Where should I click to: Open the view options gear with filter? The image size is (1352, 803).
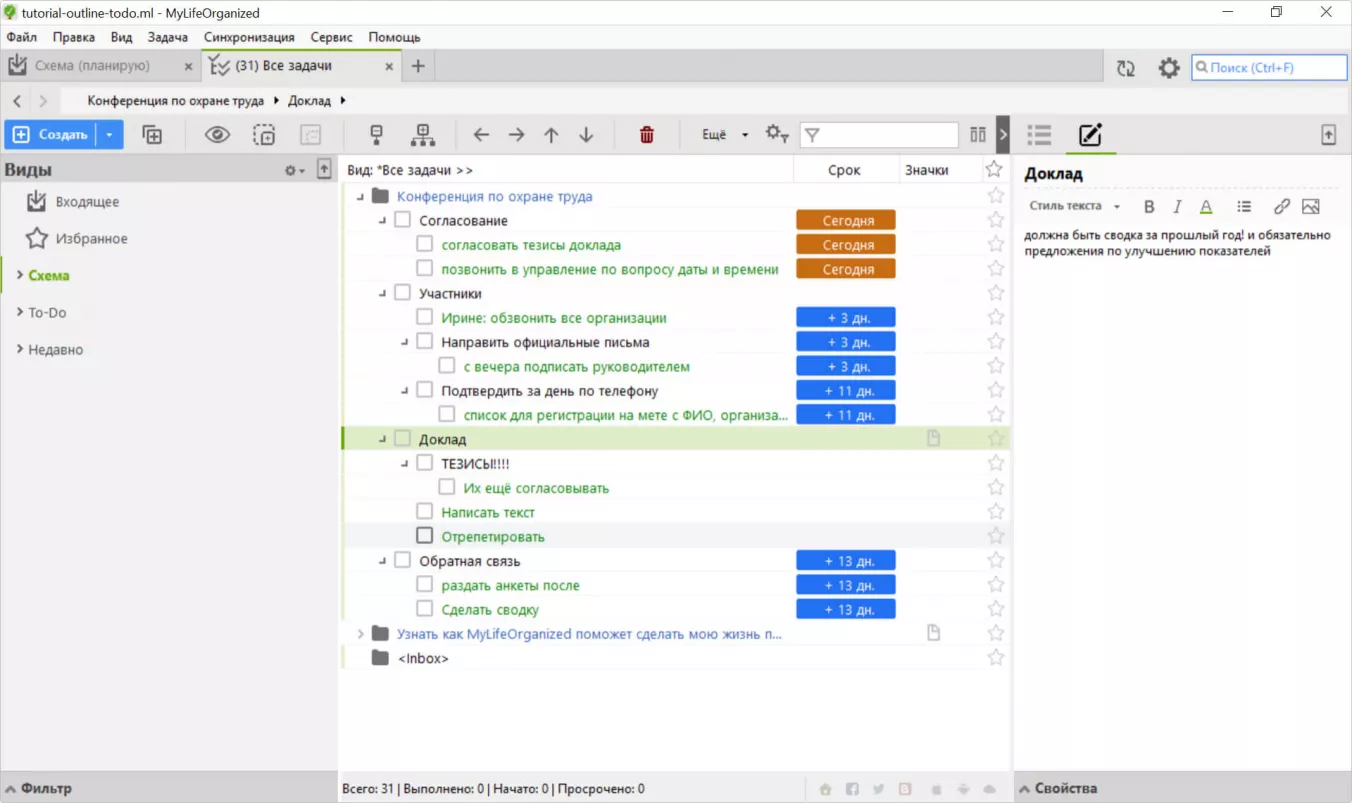[x=777, y=134]
